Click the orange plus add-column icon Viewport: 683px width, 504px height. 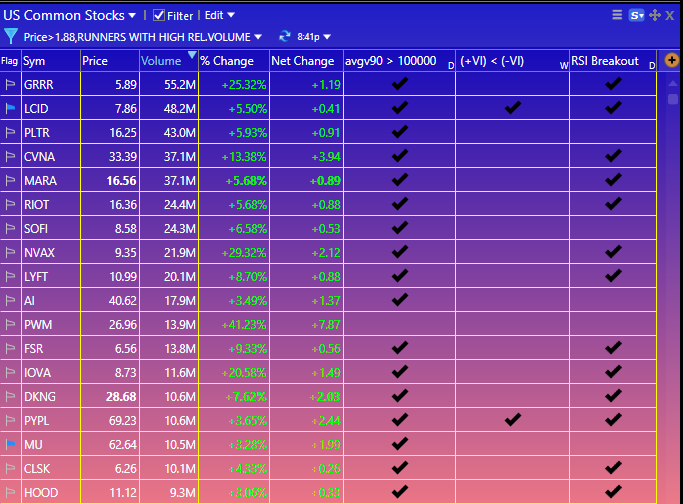[x=671, y=60]
